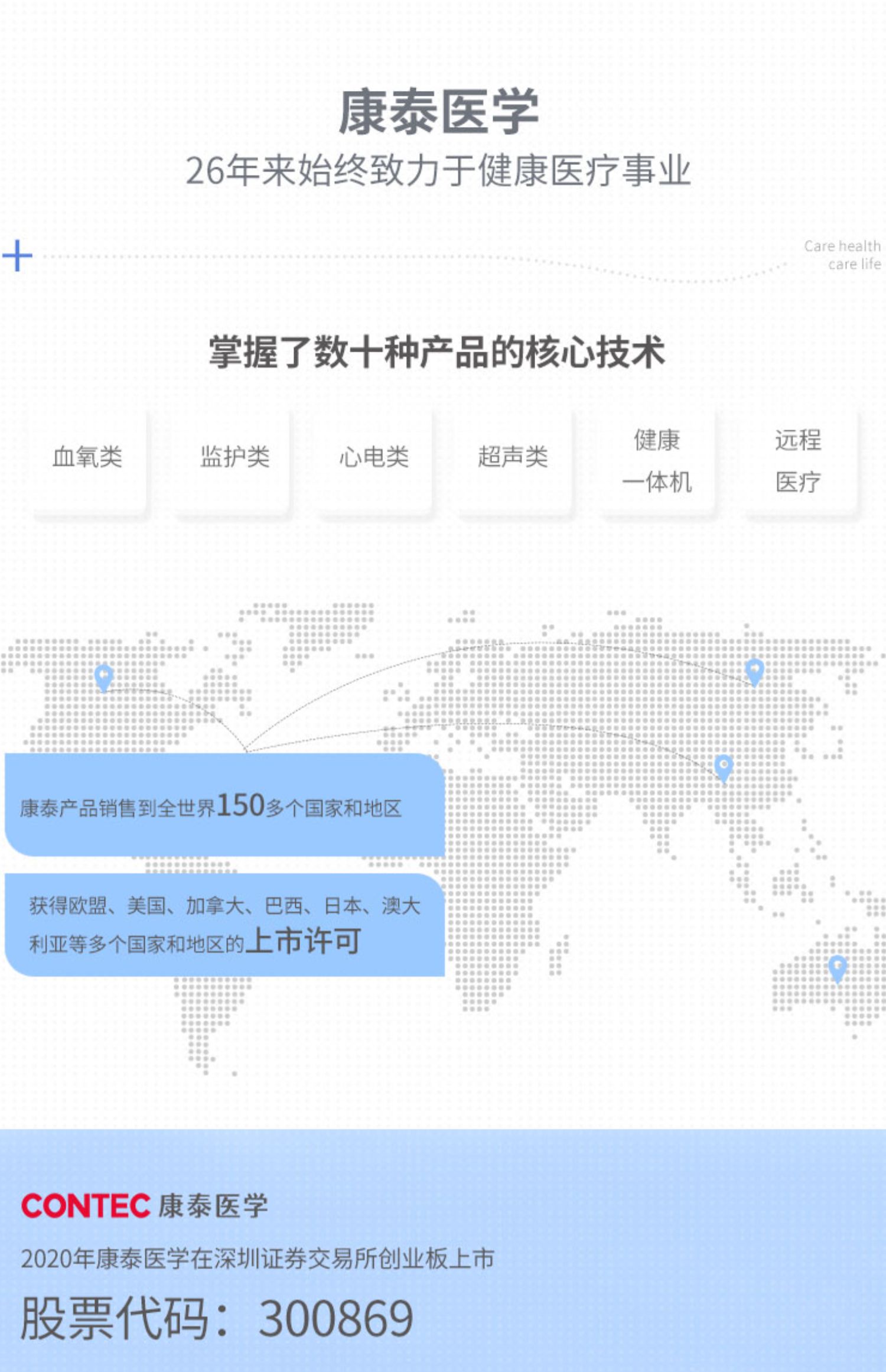Click the blue box about 150多个国家和地区
Viewport: 886px width, 1372px height.
pyautogui.click(x=224, y=805)
